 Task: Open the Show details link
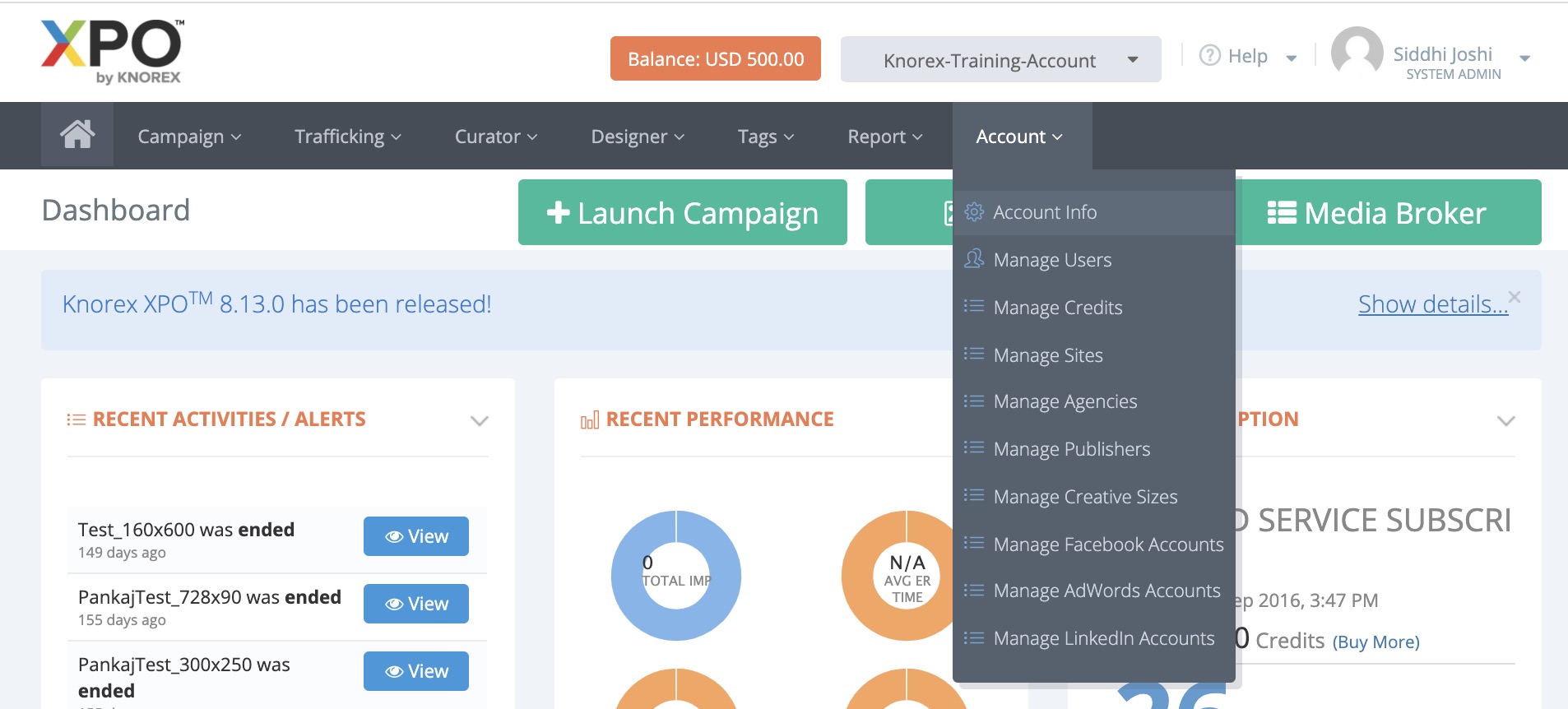[x=1432, y=304]
